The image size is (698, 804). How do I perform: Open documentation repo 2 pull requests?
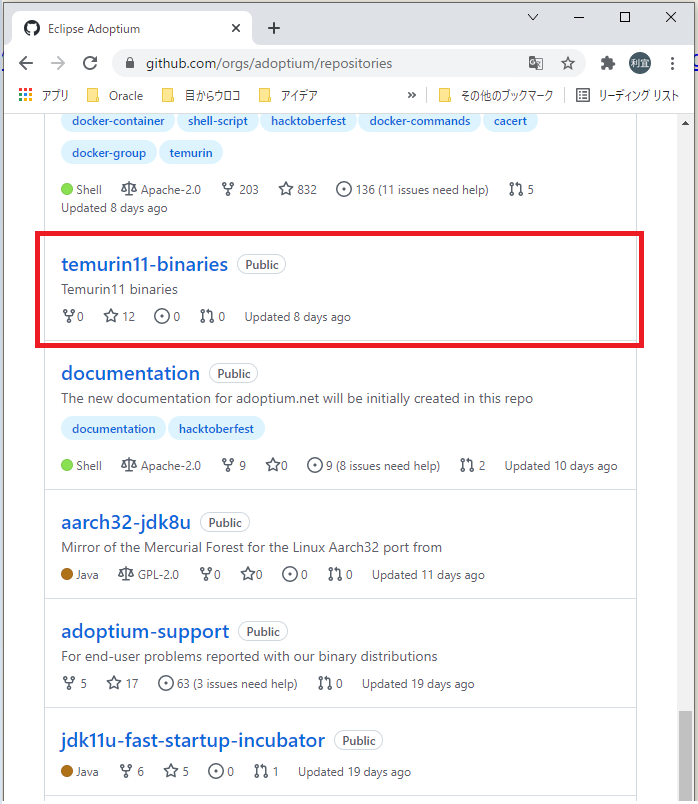tap(472, 465)
